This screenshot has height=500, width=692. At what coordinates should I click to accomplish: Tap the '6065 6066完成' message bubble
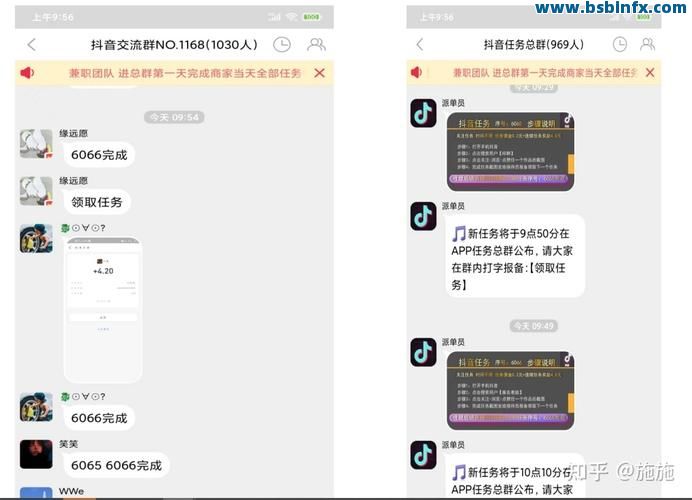pos(115,465)
